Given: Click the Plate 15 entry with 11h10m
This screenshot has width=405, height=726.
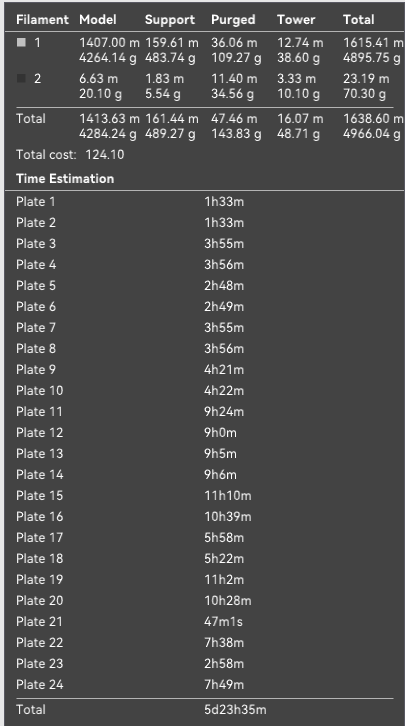Looking at the screenshot, I should tap(205, 495).
